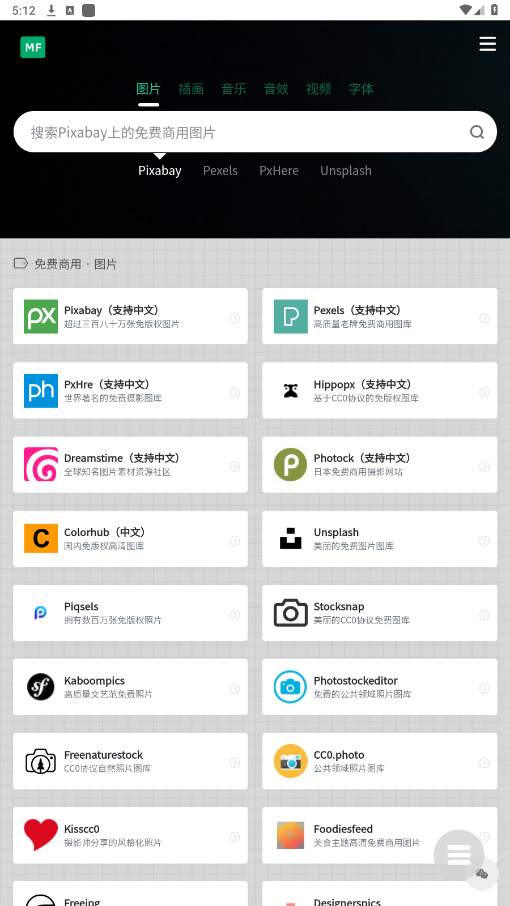Image resolution: width=510 pixels, height=906 pixels.
Task: Tap the Photock olive P logo
Action: [x=291, y=465]
